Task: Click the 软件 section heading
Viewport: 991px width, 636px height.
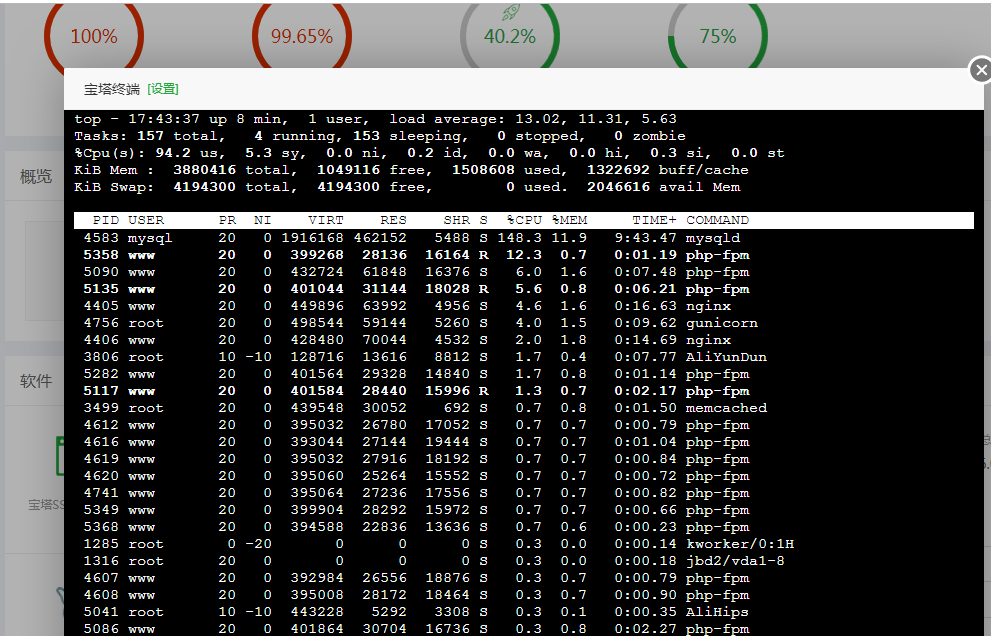Action: click(x=35, y=381)
